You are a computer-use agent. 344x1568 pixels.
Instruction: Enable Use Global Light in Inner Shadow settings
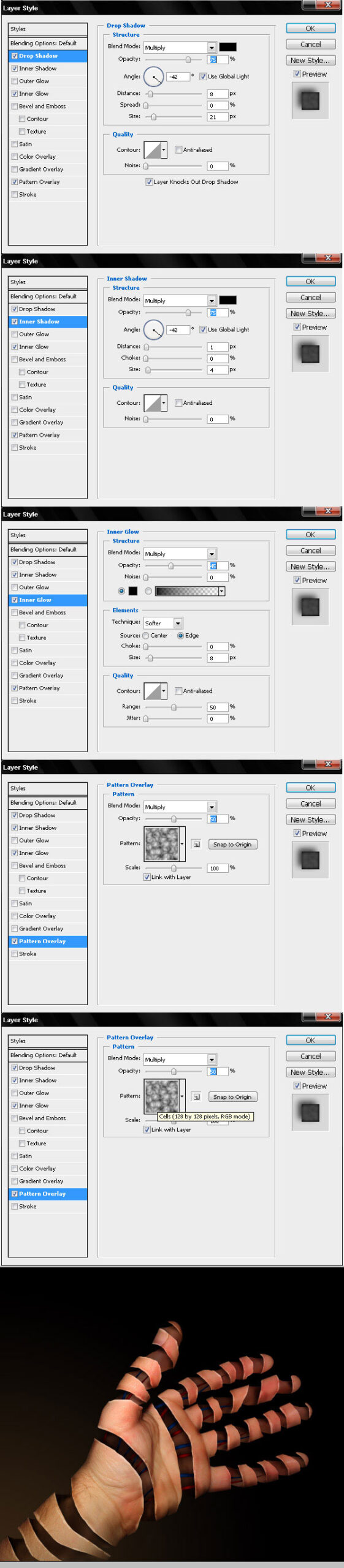(x=203, y=330)
